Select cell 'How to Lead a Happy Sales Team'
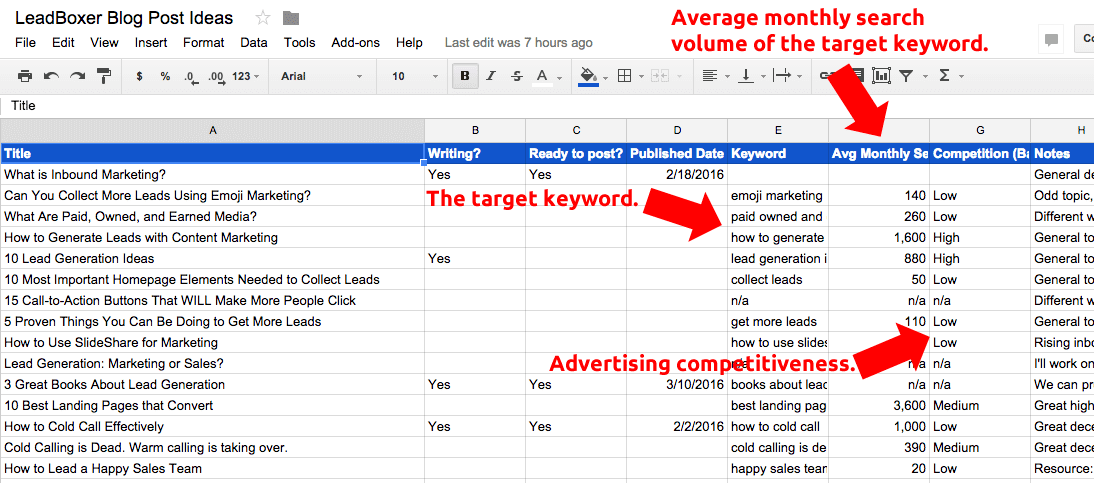 [212, 468]
